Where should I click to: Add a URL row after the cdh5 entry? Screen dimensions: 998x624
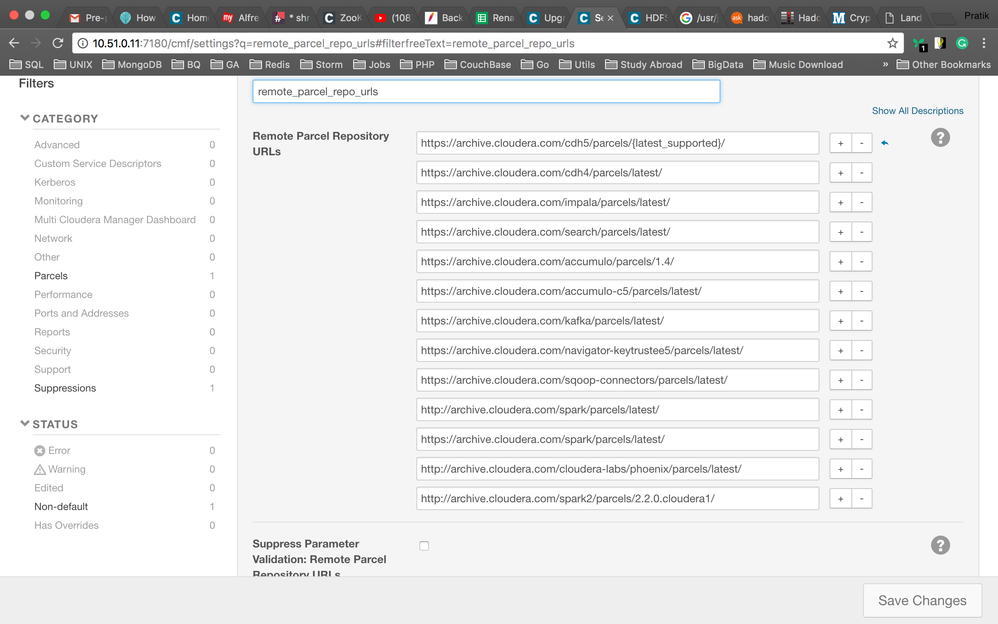pos(840,143)
